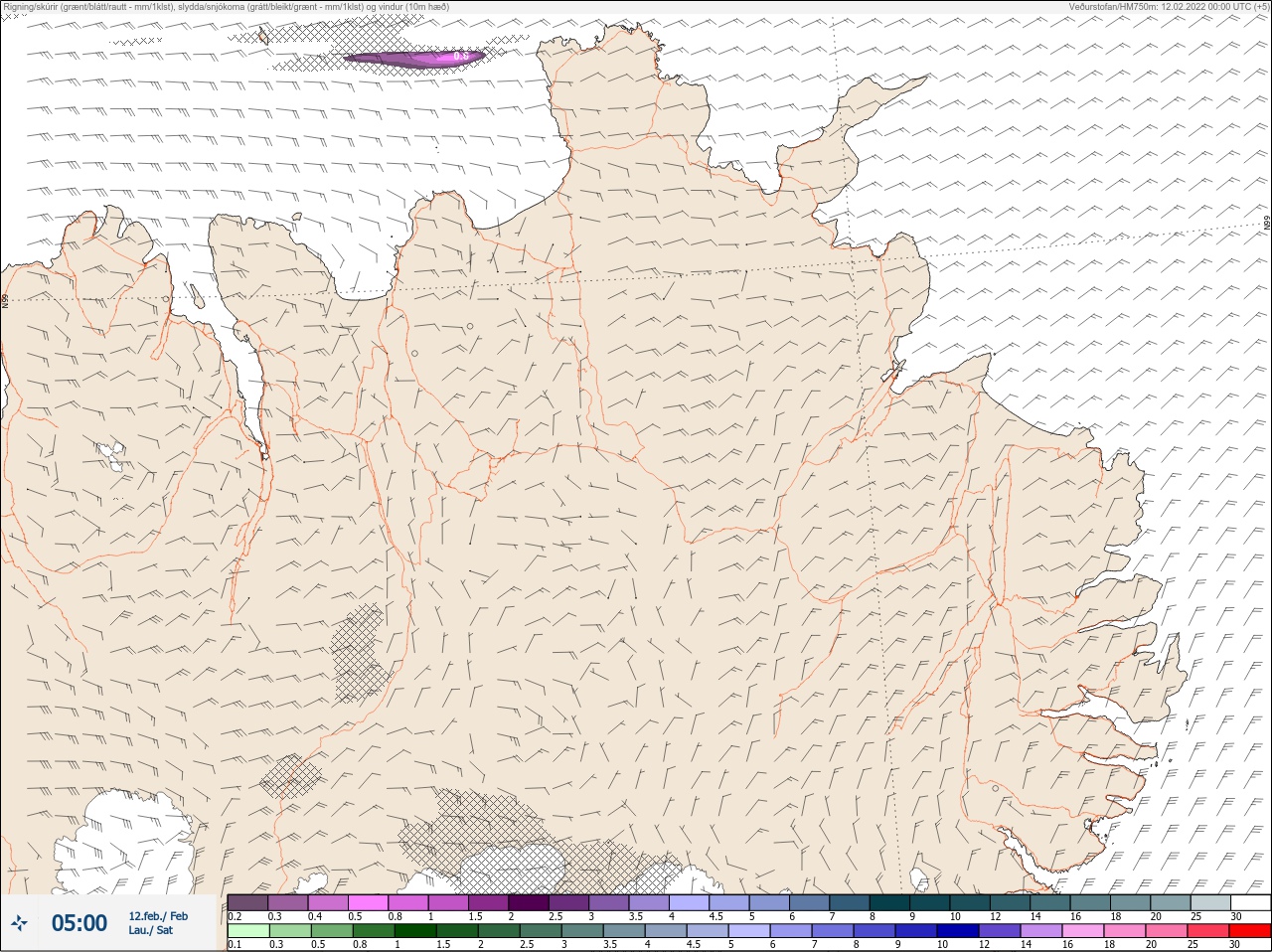Click pale green lower swatch labeled 0.1
Screen dimensions: 1272x952
tap(248, 931)
